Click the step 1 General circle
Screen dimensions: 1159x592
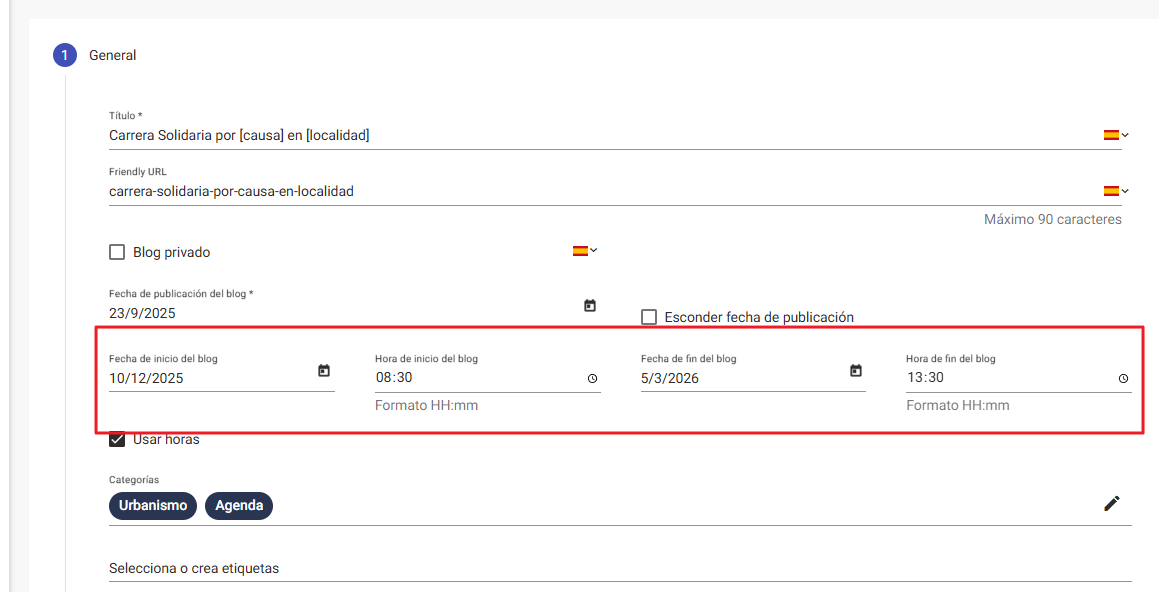(65, 55)
